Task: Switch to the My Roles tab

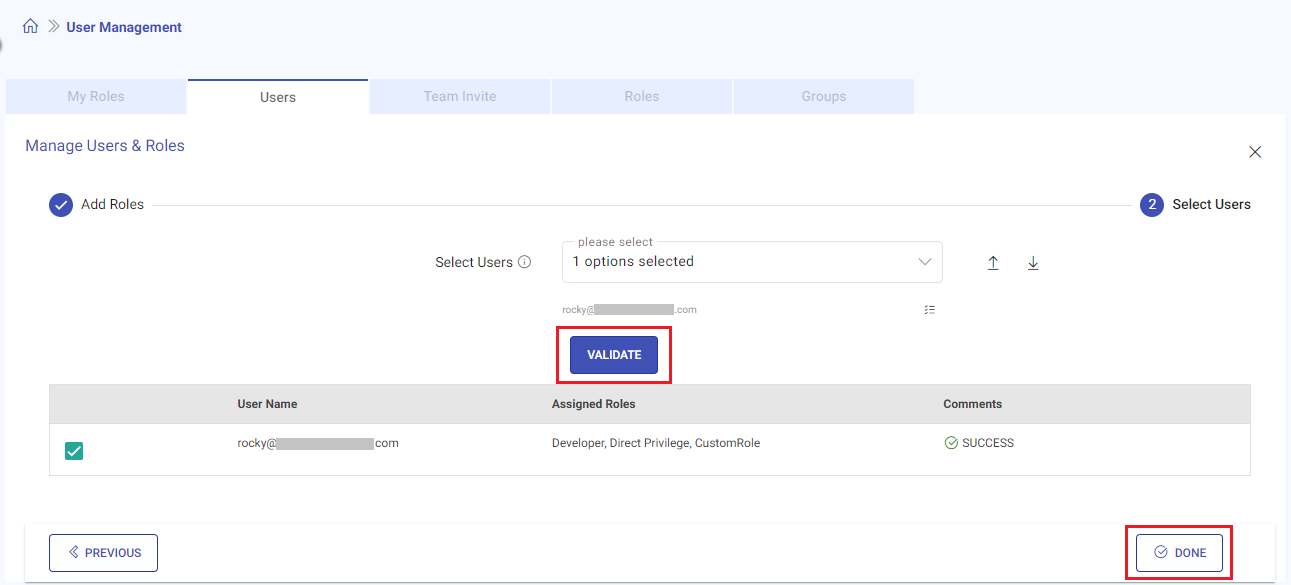Action: click(x=96, y=97)
